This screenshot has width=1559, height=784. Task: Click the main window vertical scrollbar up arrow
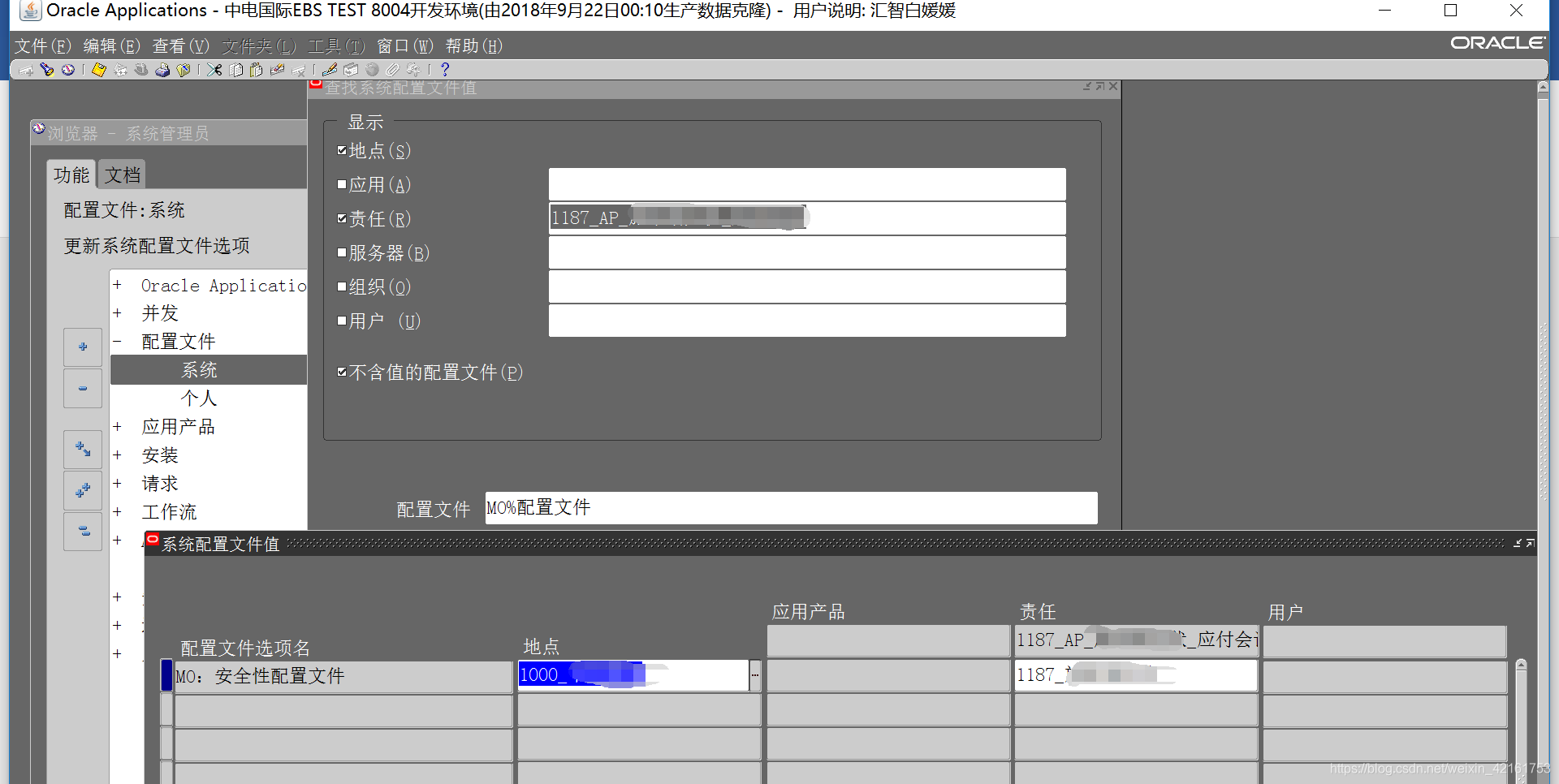pyautogui.click(x=1543, y=86)
